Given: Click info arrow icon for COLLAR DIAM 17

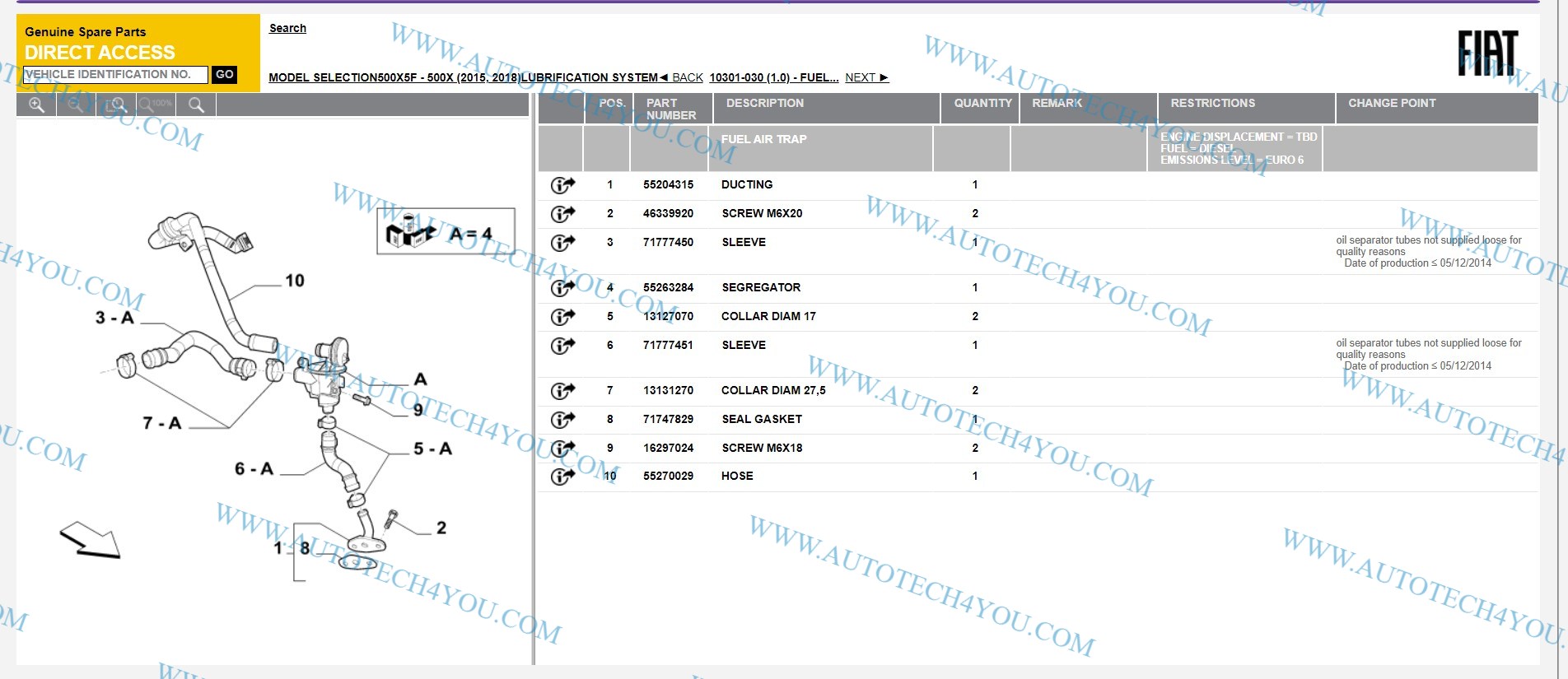Looking at the screenshot, I should click(562, 317).
